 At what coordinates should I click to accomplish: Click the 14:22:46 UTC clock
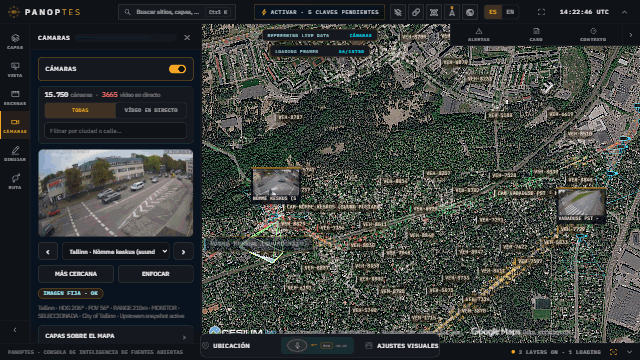(584, 12)
